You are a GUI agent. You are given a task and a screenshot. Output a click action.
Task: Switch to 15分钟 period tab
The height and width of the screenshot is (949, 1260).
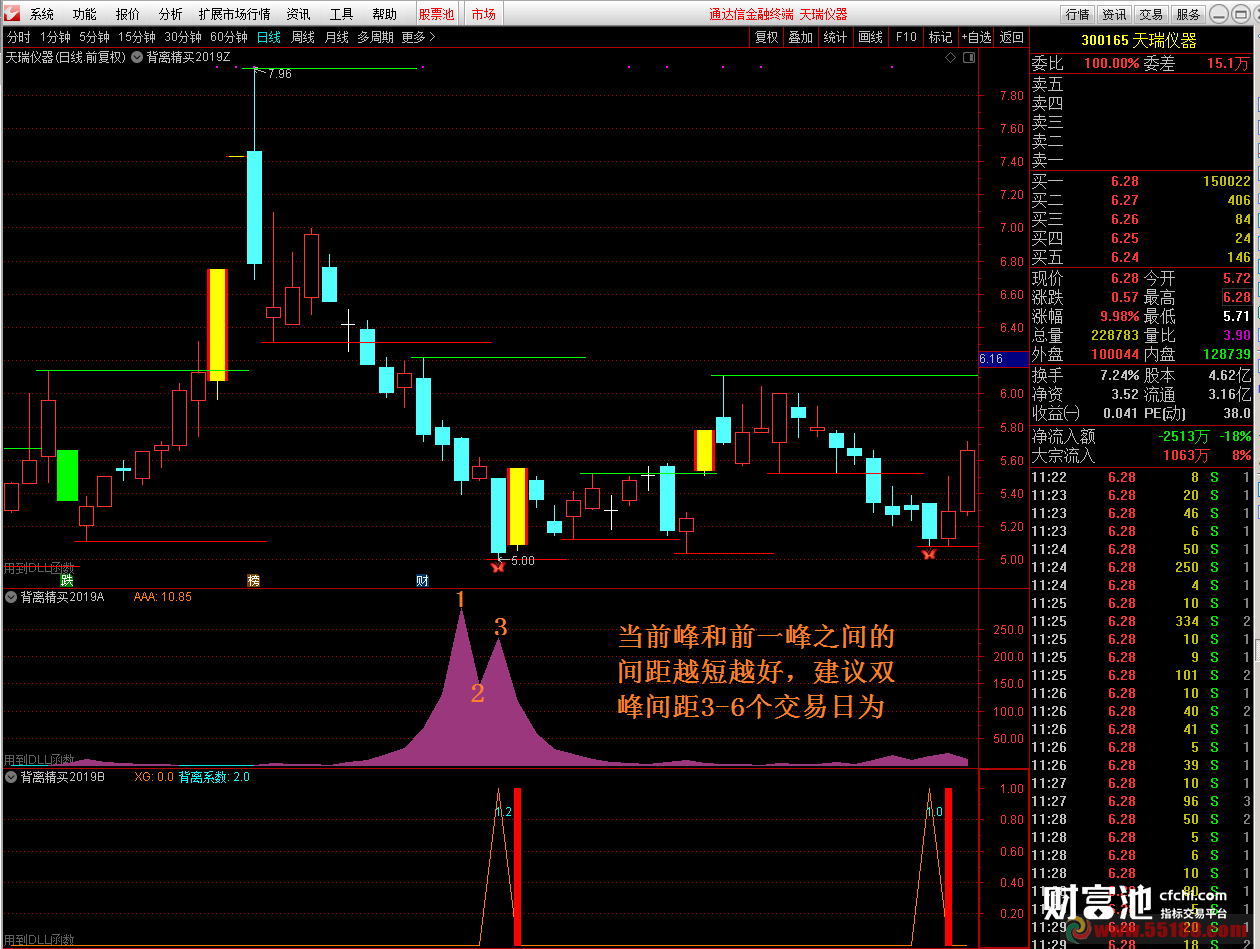(x=137, y=37)
